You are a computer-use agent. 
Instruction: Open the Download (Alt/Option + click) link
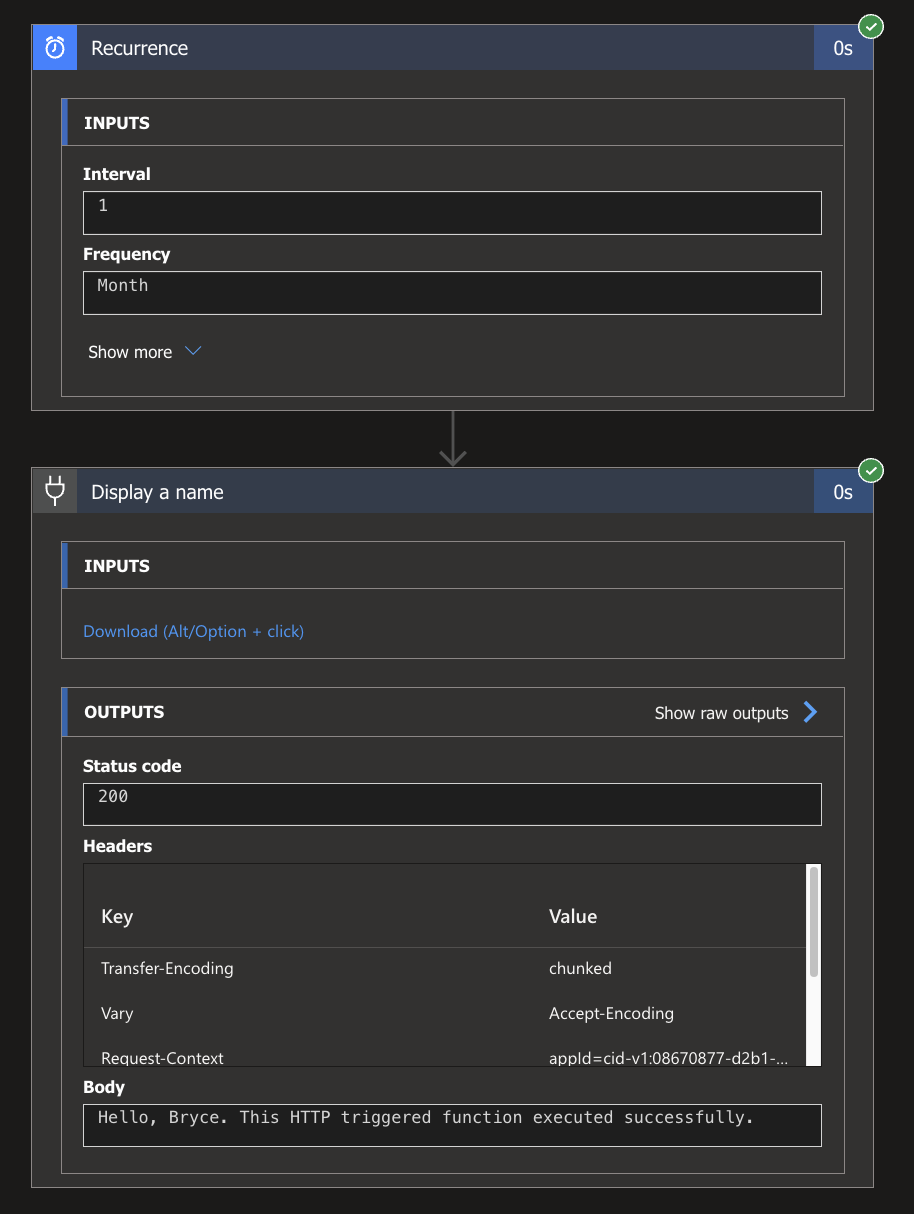click(x=193, y=631)
